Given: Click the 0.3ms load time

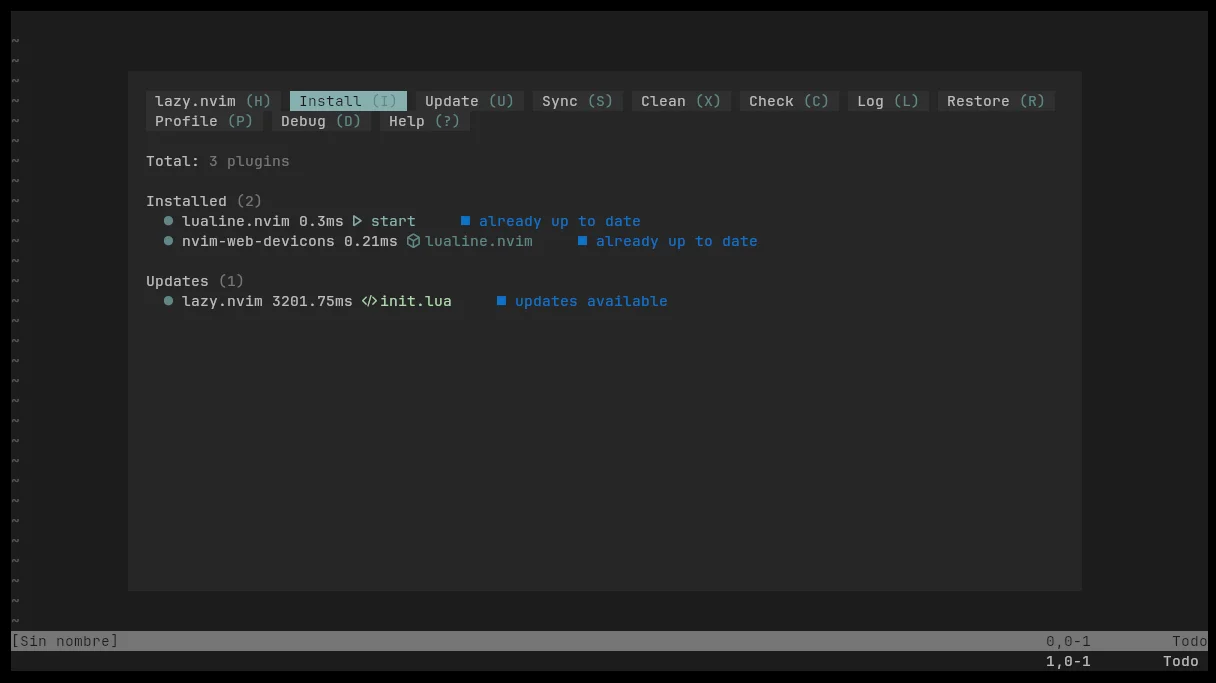Looking at the screenshot, I should coord(321,221).
